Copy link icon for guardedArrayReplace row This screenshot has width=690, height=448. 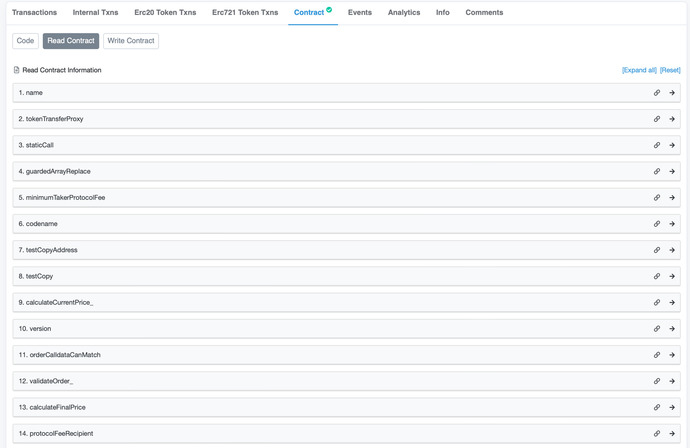(x=657, y=172)
